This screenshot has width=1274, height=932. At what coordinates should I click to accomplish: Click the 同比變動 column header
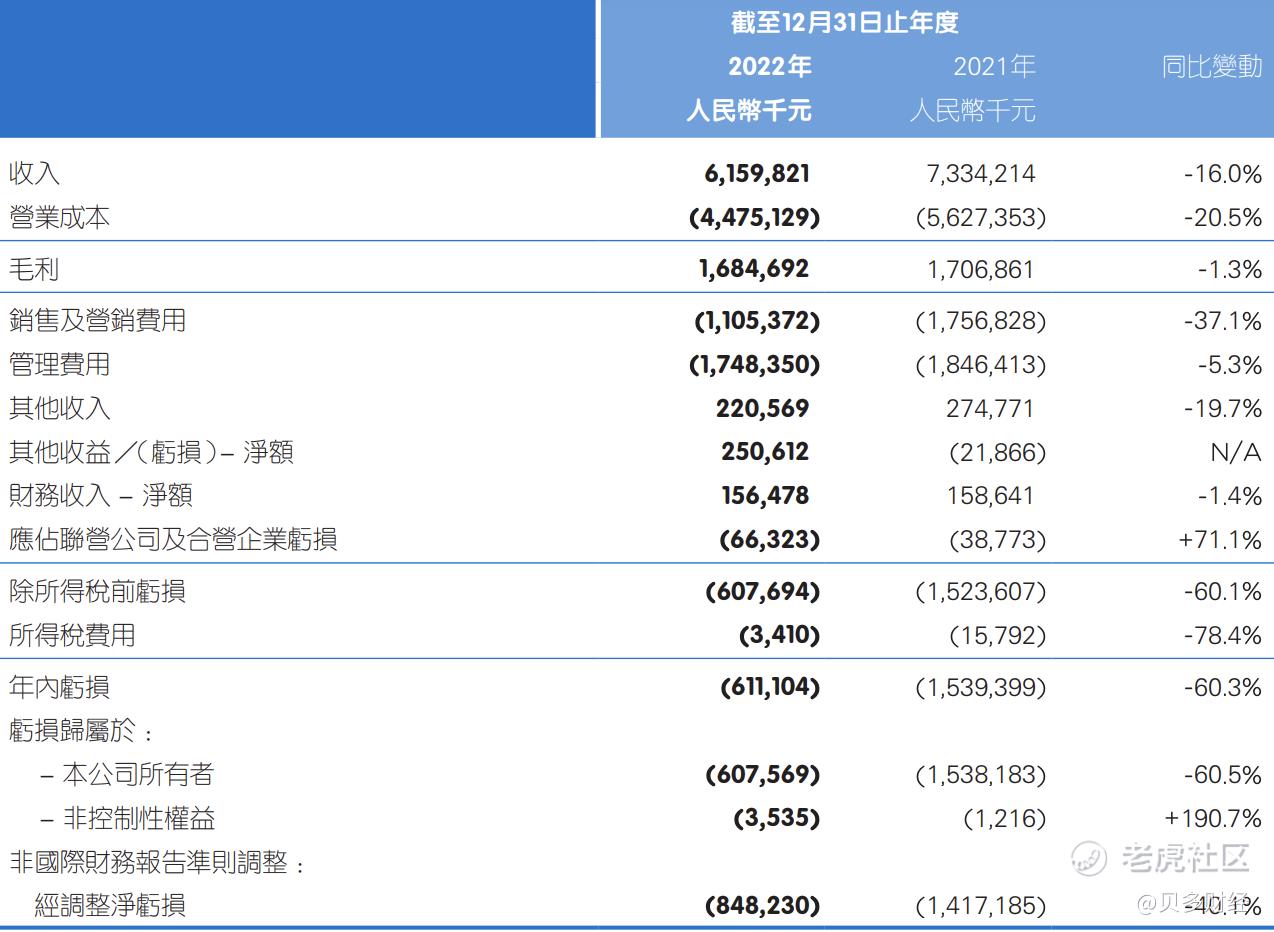tap(1212, 67)
